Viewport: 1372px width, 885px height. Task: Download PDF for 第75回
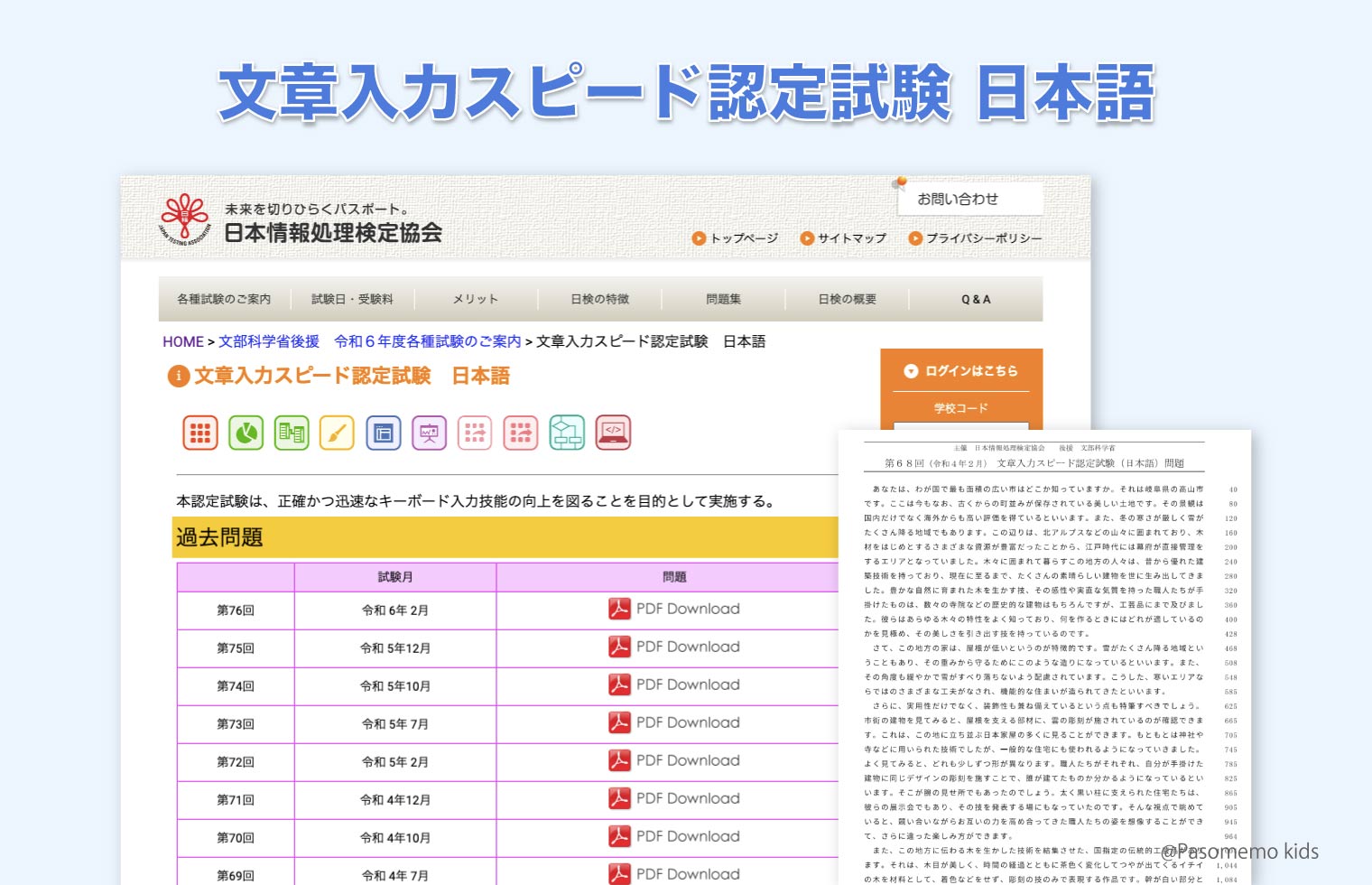(674, 647)
